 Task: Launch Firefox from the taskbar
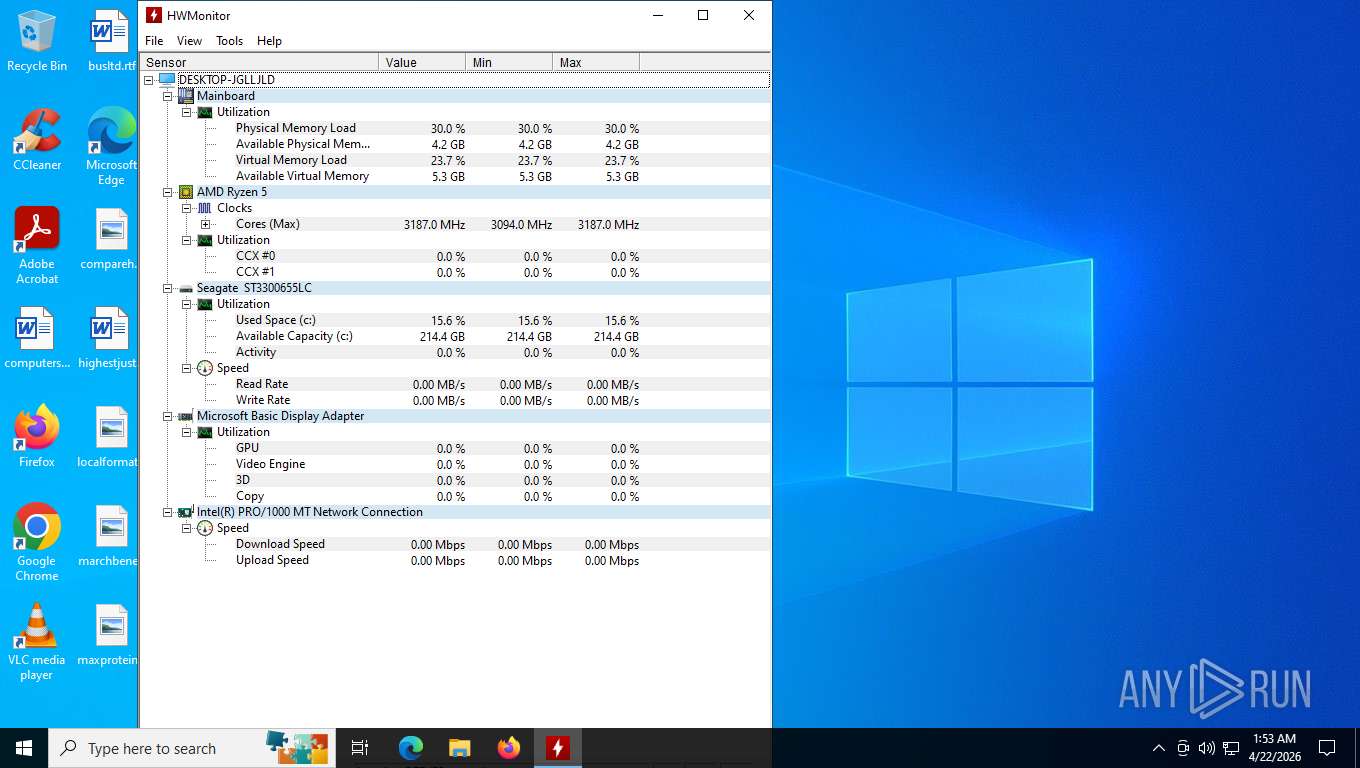pyautogui.click(x=509, y=748)
